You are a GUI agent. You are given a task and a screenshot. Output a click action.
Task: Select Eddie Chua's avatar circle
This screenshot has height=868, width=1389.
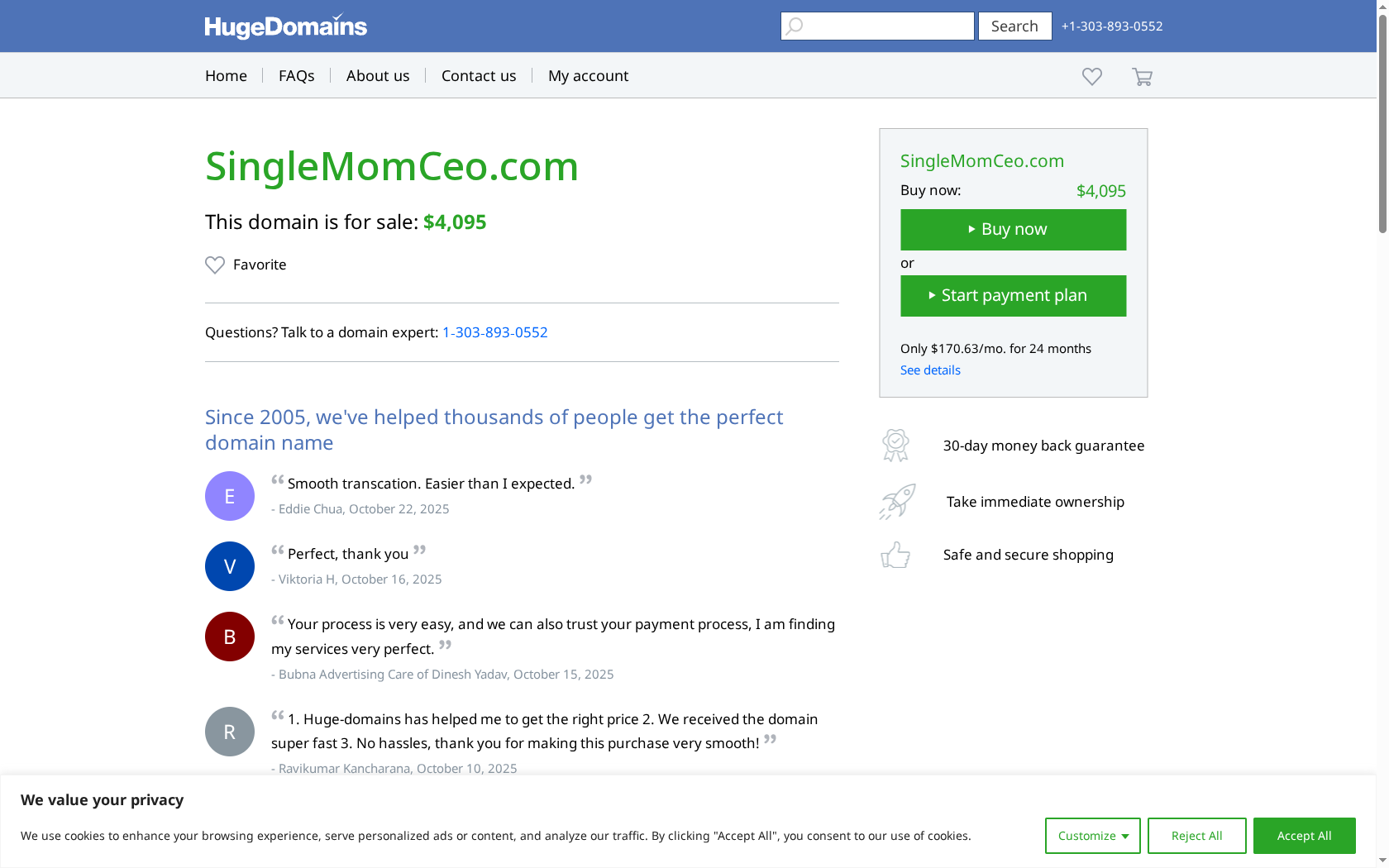[229, 496]
